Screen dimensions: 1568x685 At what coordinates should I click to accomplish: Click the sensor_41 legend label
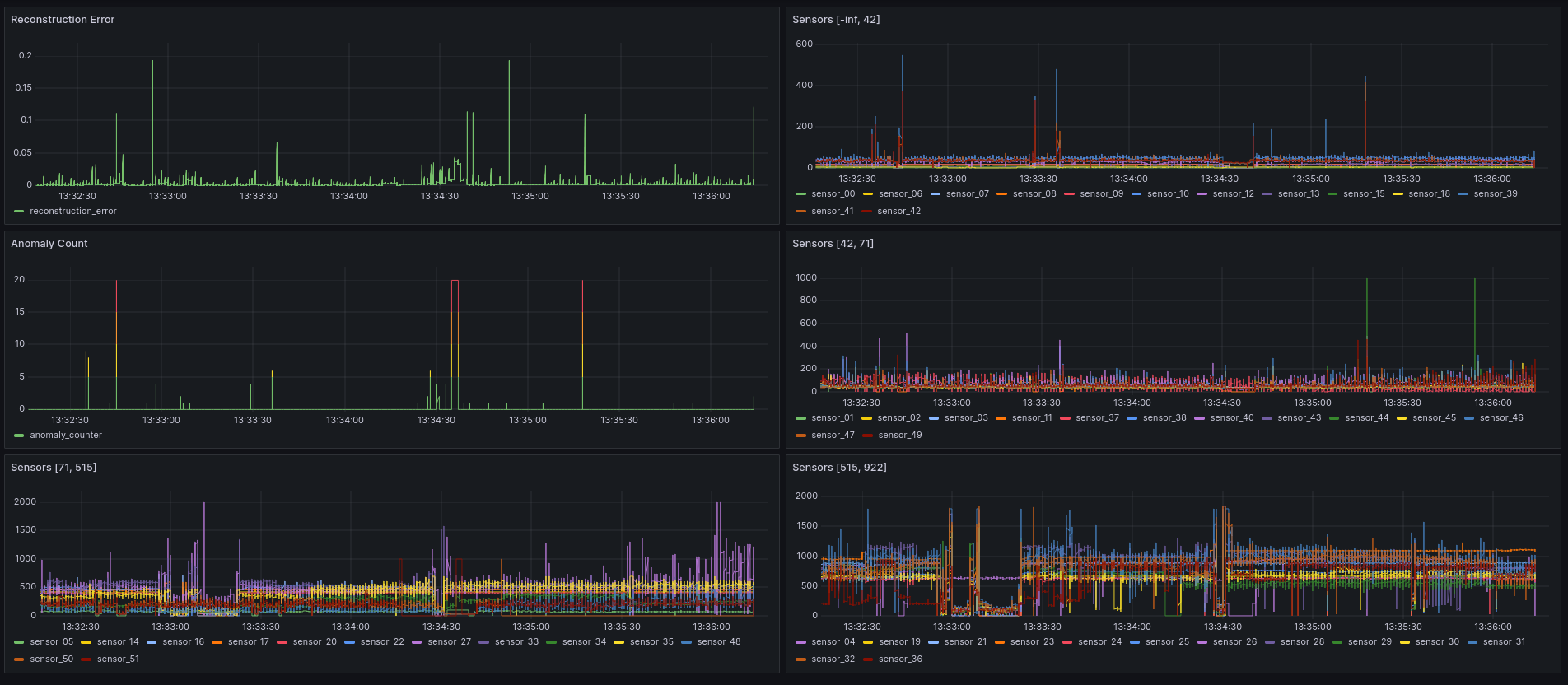(x=833, y=212)
